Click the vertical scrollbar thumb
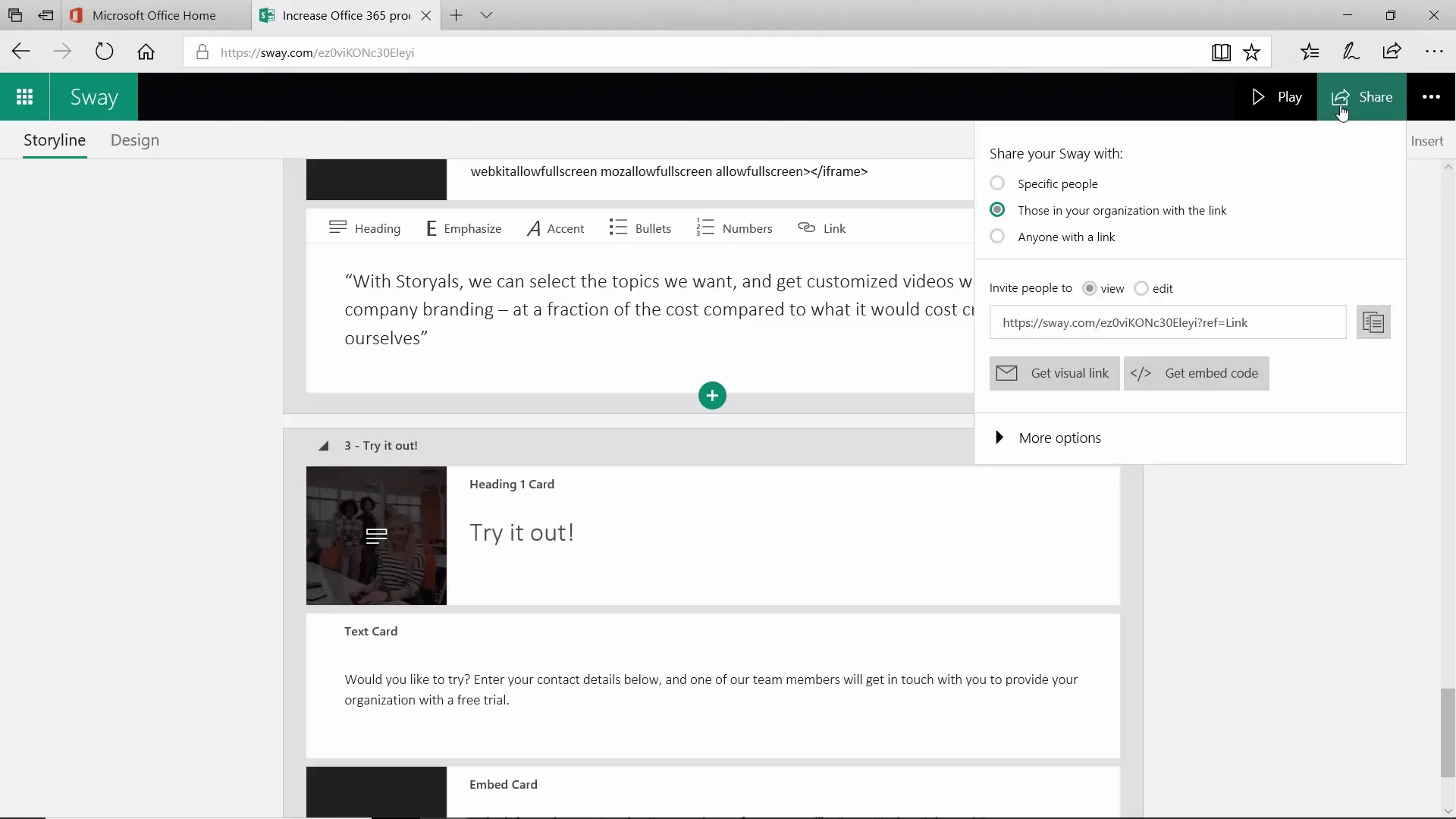This screenshot has height=819, width=1456. pos(1448,733)
